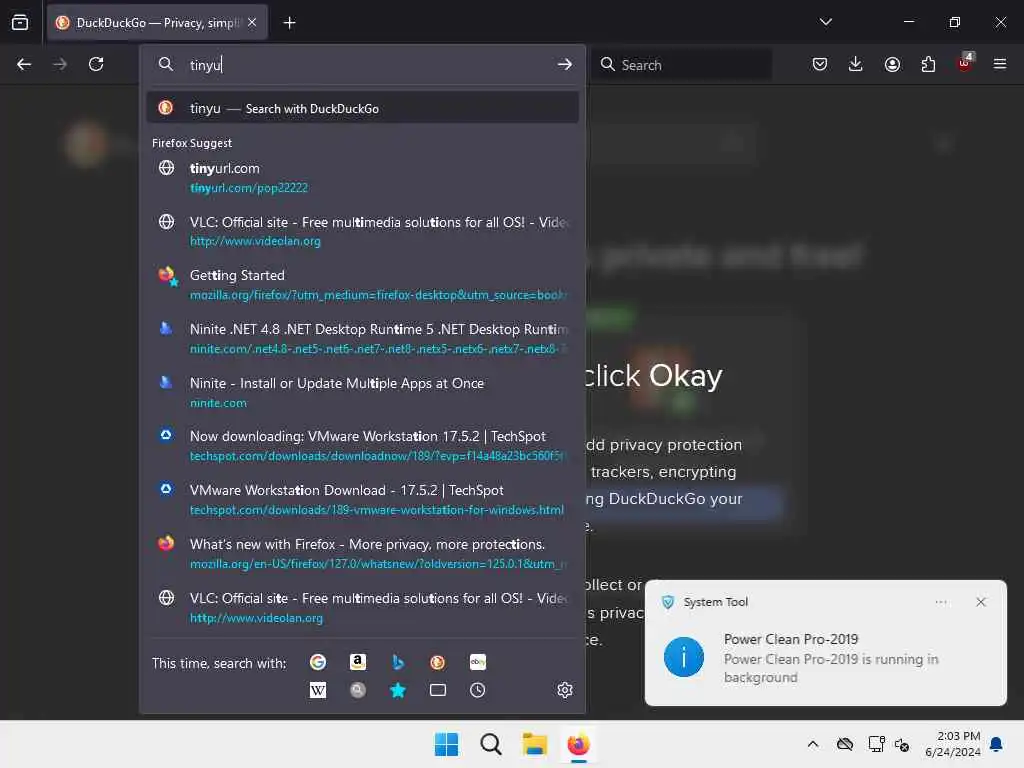Open the muted volume tray icon
Screen dimensions: 1024x768
point(902,744)
